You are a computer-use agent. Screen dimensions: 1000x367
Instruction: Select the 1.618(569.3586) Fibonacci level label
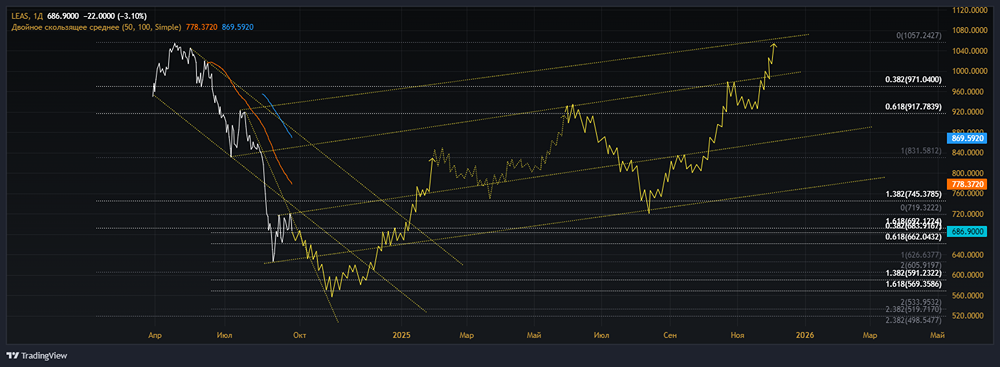[913, 283]
